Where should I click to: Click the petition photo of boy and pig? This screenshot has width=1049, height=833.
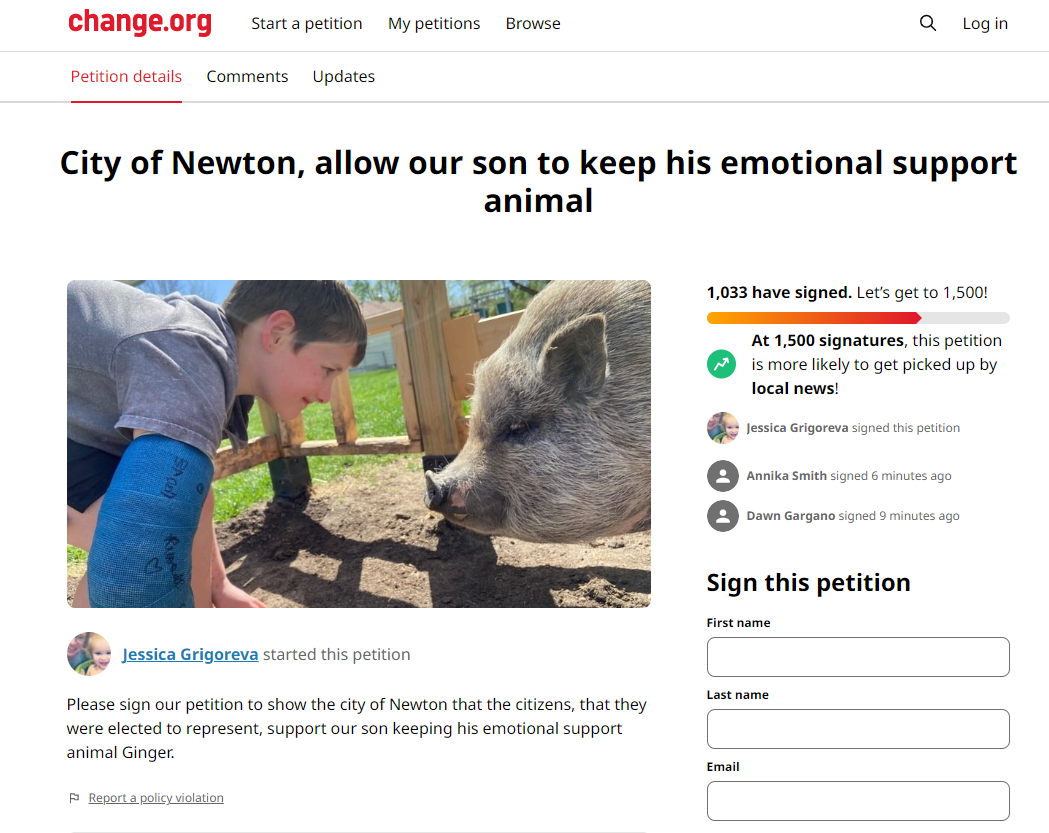click(359, 444)
